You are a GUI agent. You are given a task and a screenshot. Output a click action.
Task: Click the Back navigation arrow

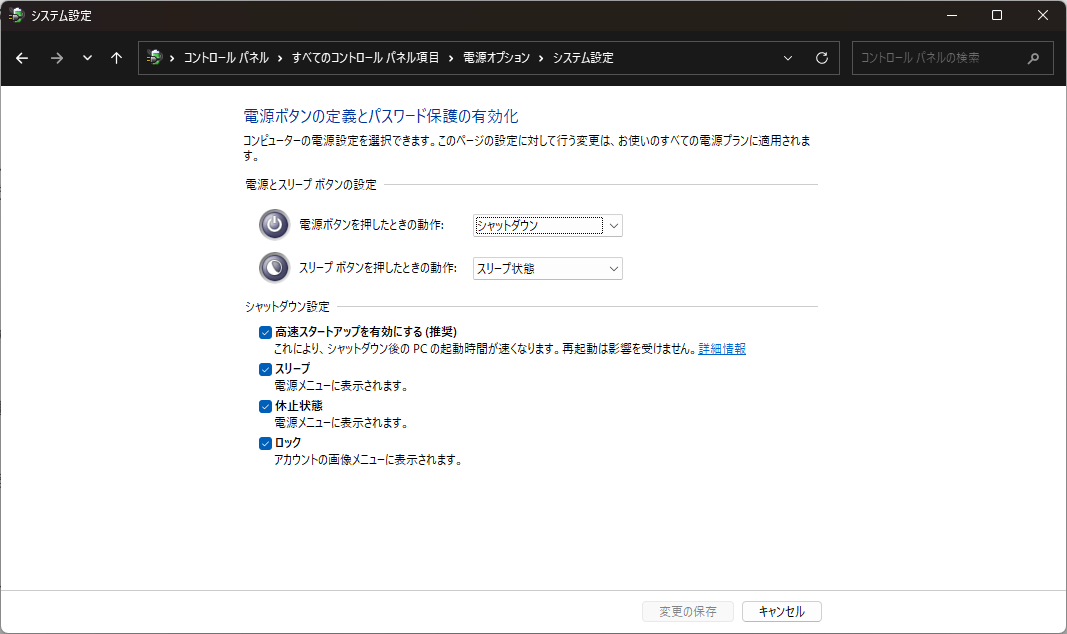point(22,58)
